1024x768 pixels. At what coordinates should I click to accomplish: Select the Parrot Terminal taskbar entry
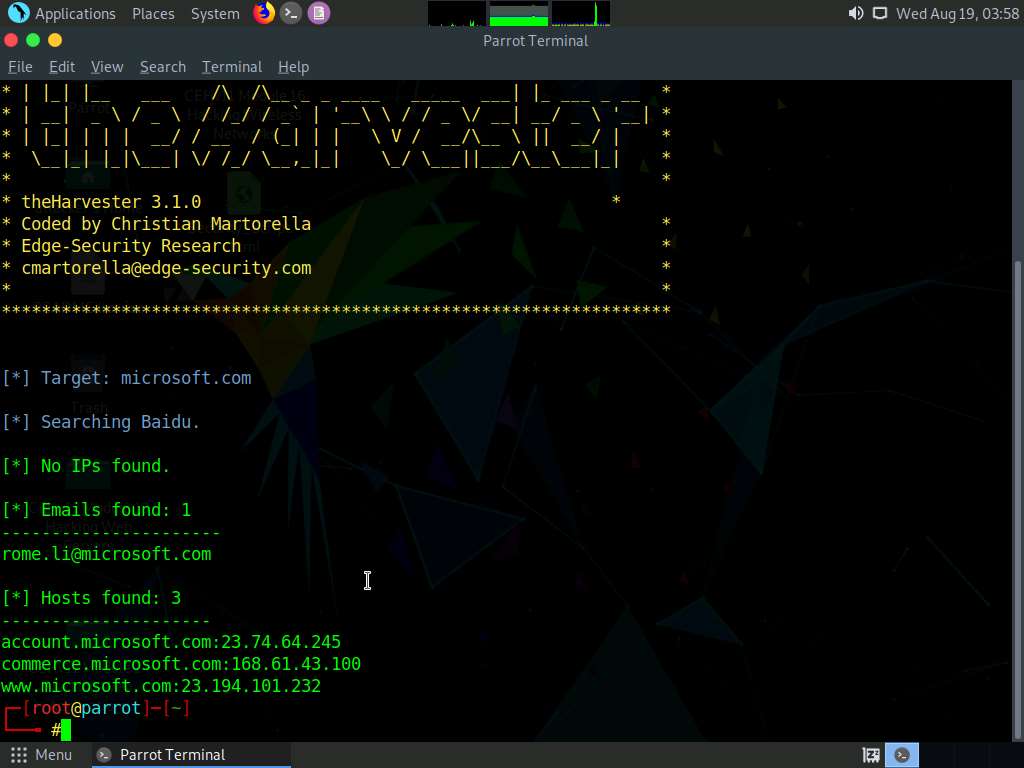coord(189,755)
